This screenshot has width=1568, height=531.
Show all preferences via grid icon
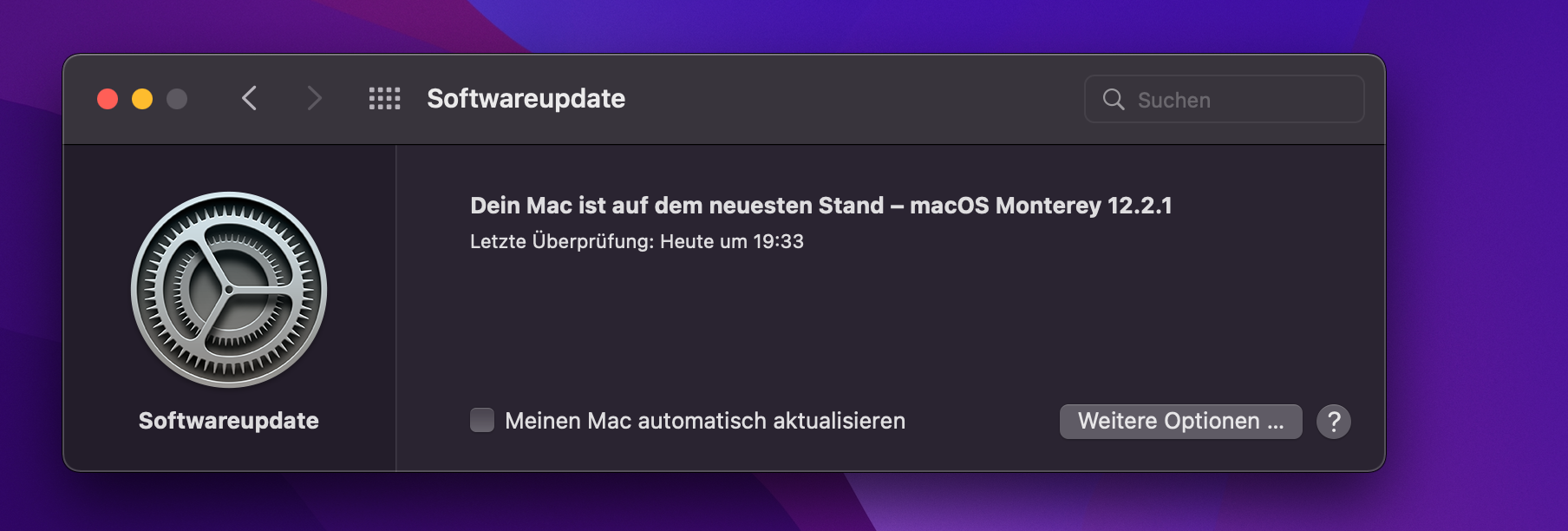384,99
